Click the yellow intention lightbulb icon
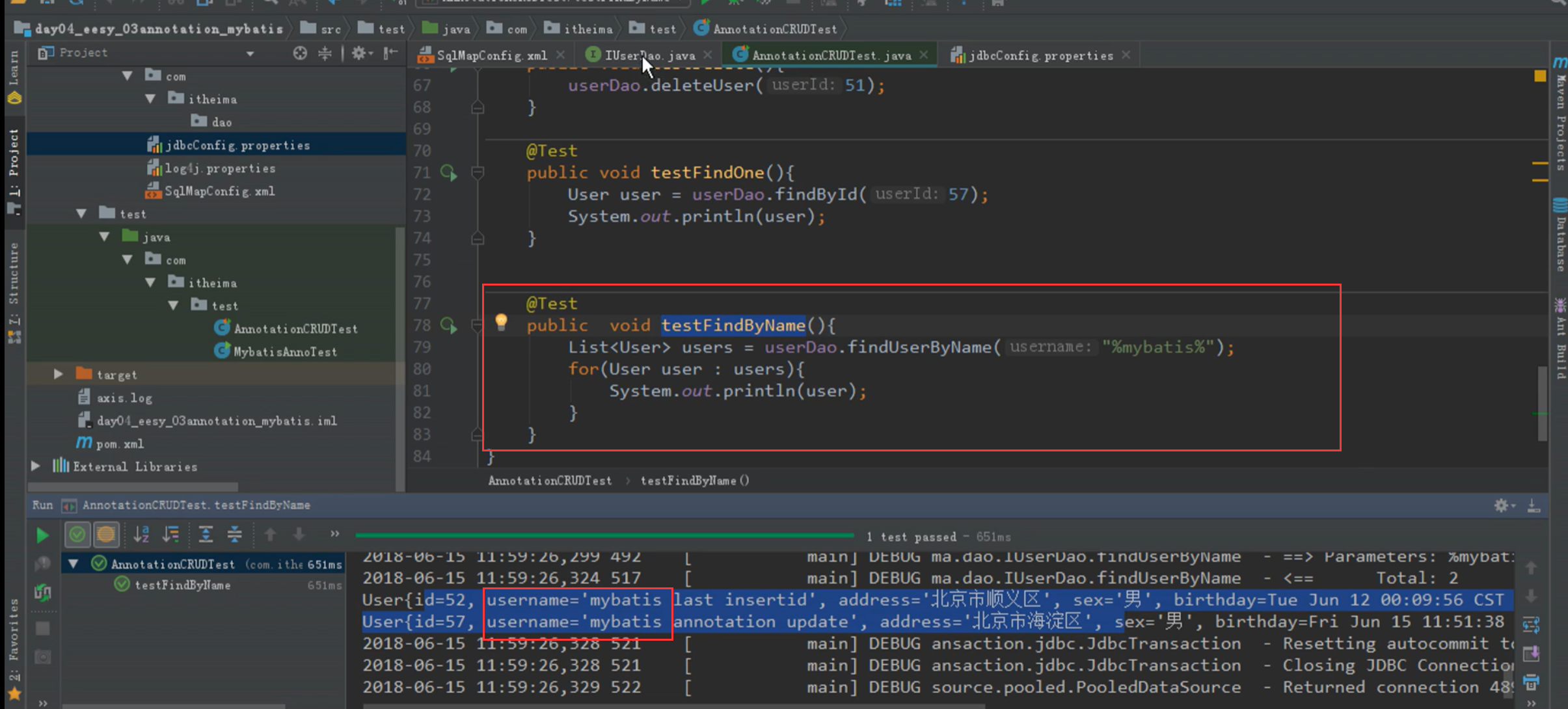This screenshot has height=709, width=1568. pyautogui.click(x=501, y=321)
